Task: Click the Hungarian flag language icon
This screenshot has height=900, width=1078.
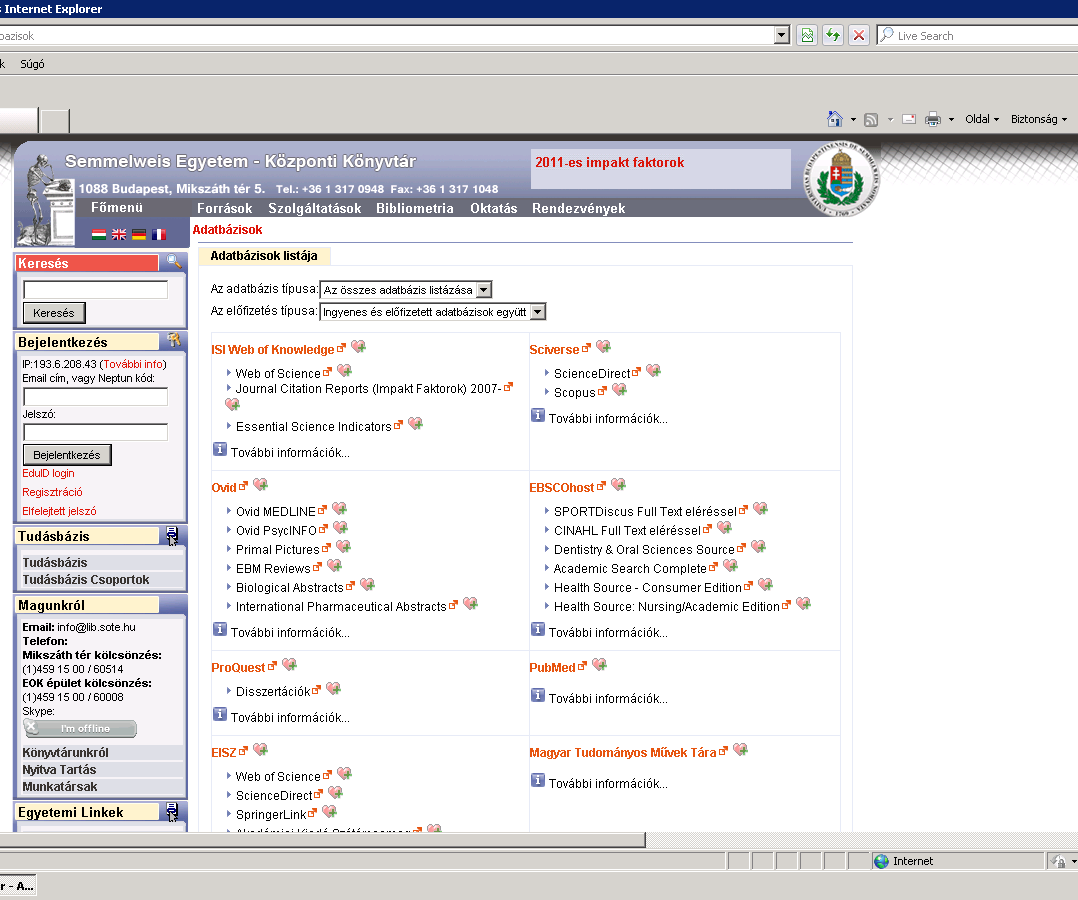Action: [99, 234]
